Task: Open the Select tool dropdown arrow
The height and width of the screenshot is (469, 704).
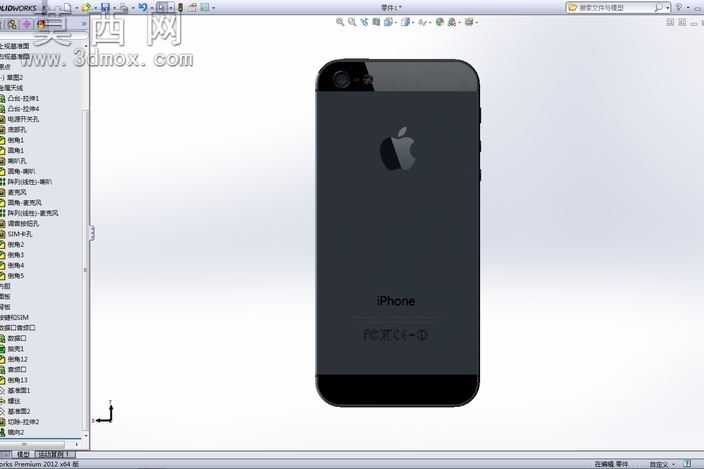Action: (x=171, y=8)
